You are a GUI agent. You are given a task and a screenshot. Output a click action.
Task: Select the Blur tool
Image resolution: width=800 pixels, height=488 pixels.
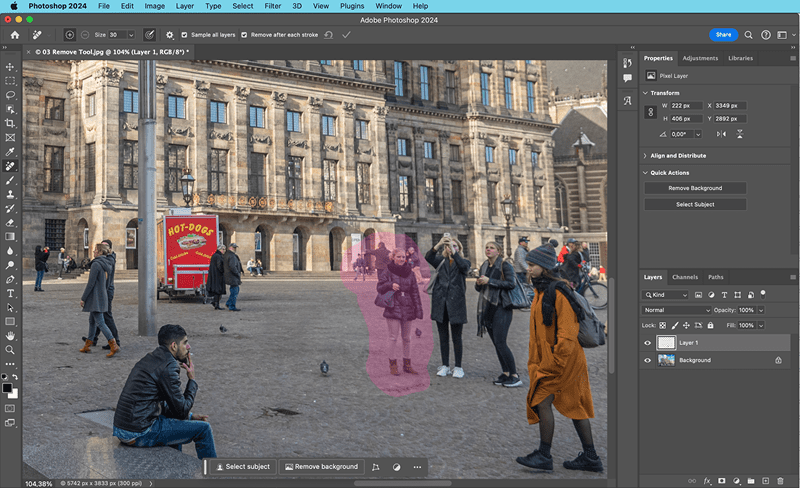tap(10, 251)
